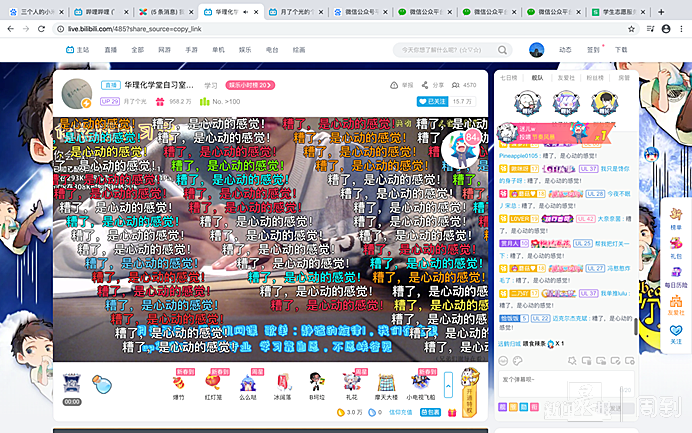The width and height of the screenshot is (692, 433).
Task: Open the user avatar in the header
Action: 537,50
